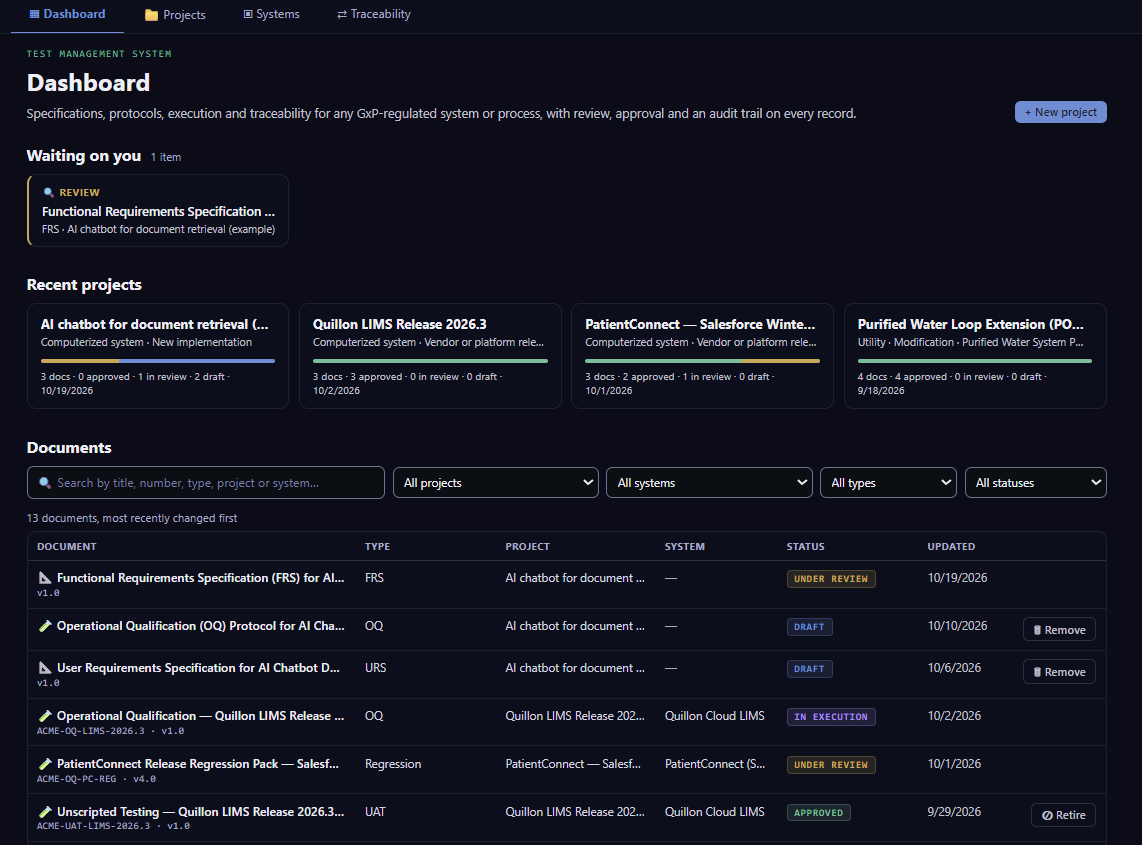
Task: Click the Status column header
Action: 806,546
